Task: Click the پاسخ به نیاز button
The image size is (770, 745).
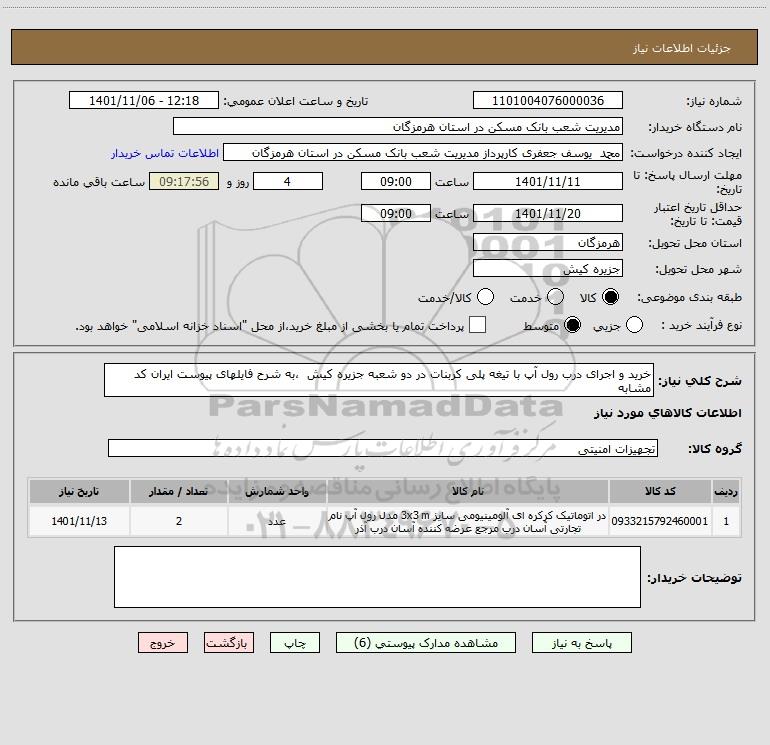Action: tap(582, 643)
